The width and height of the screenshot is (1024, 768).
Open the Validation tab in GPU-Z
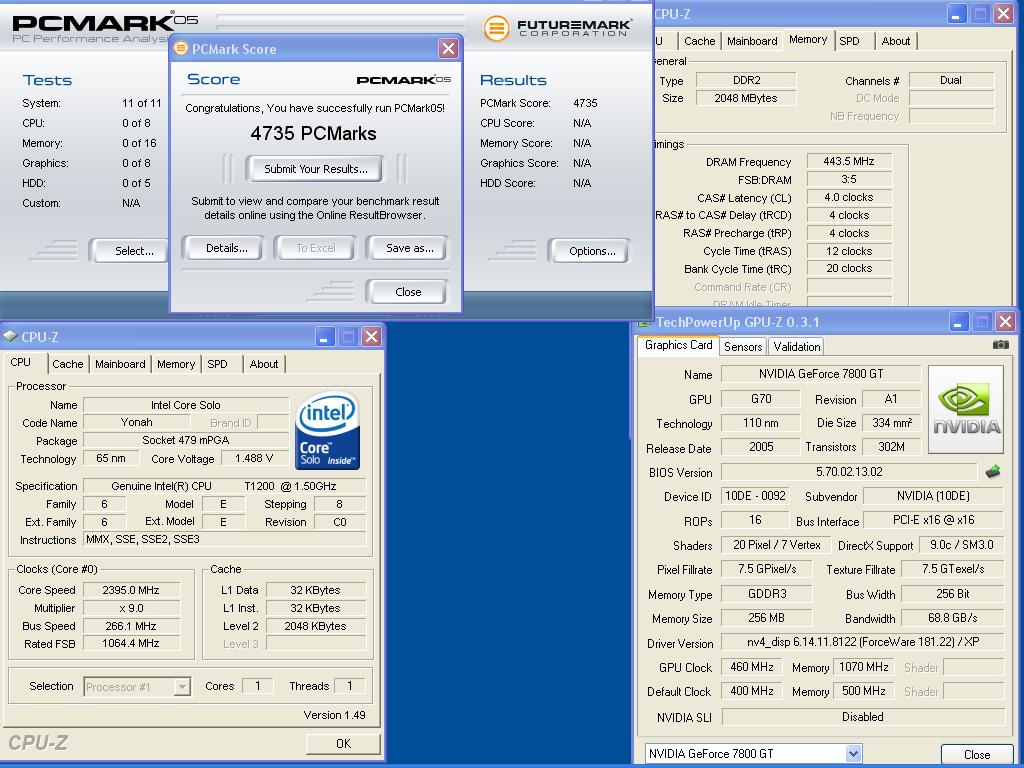tap(797, 347)
